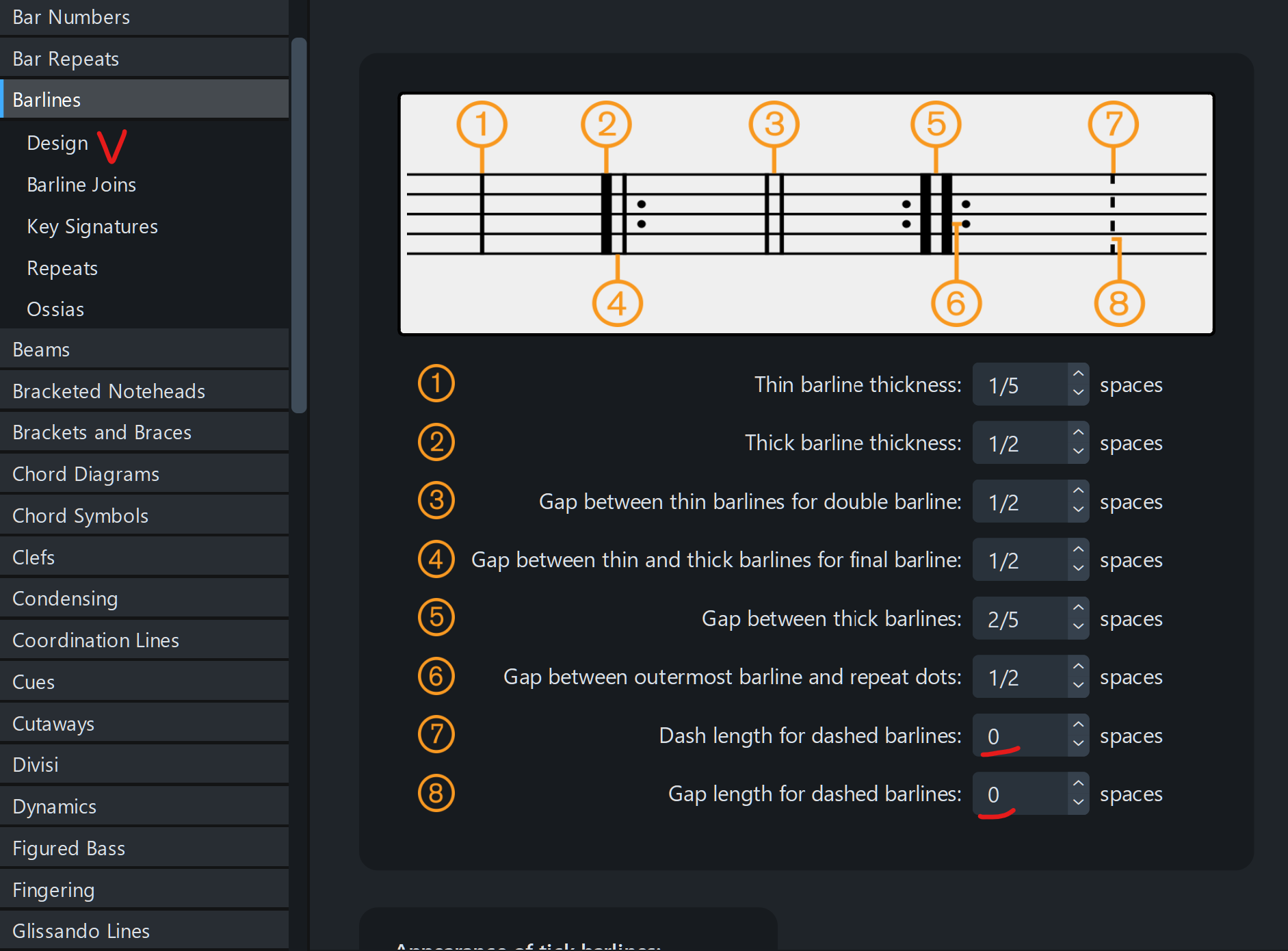Jump to the Ossias subsection
This screenshot has height=951, width=1288.
click(55, 309)
